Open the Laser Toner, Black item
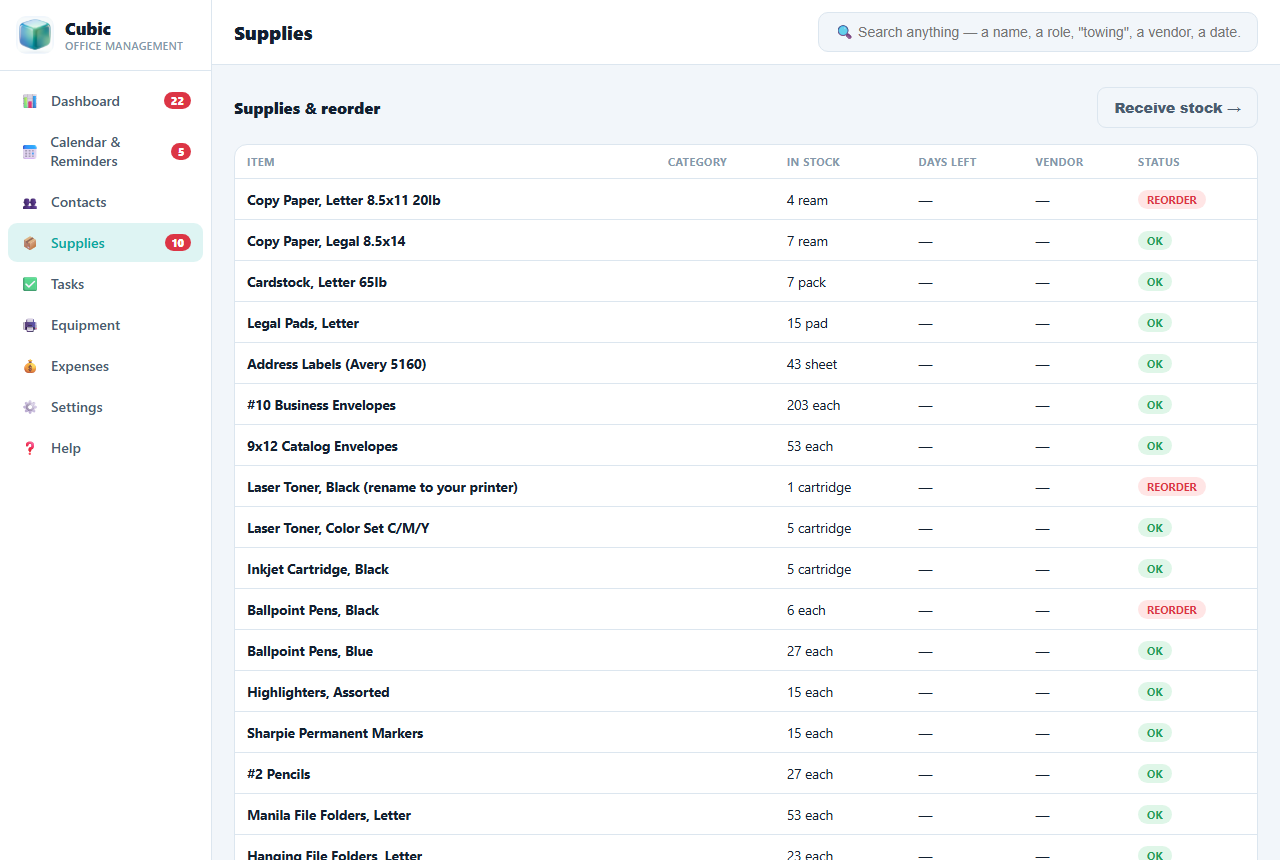Image resolution: width=1280 pixels, height=860 pixels. 746,487
